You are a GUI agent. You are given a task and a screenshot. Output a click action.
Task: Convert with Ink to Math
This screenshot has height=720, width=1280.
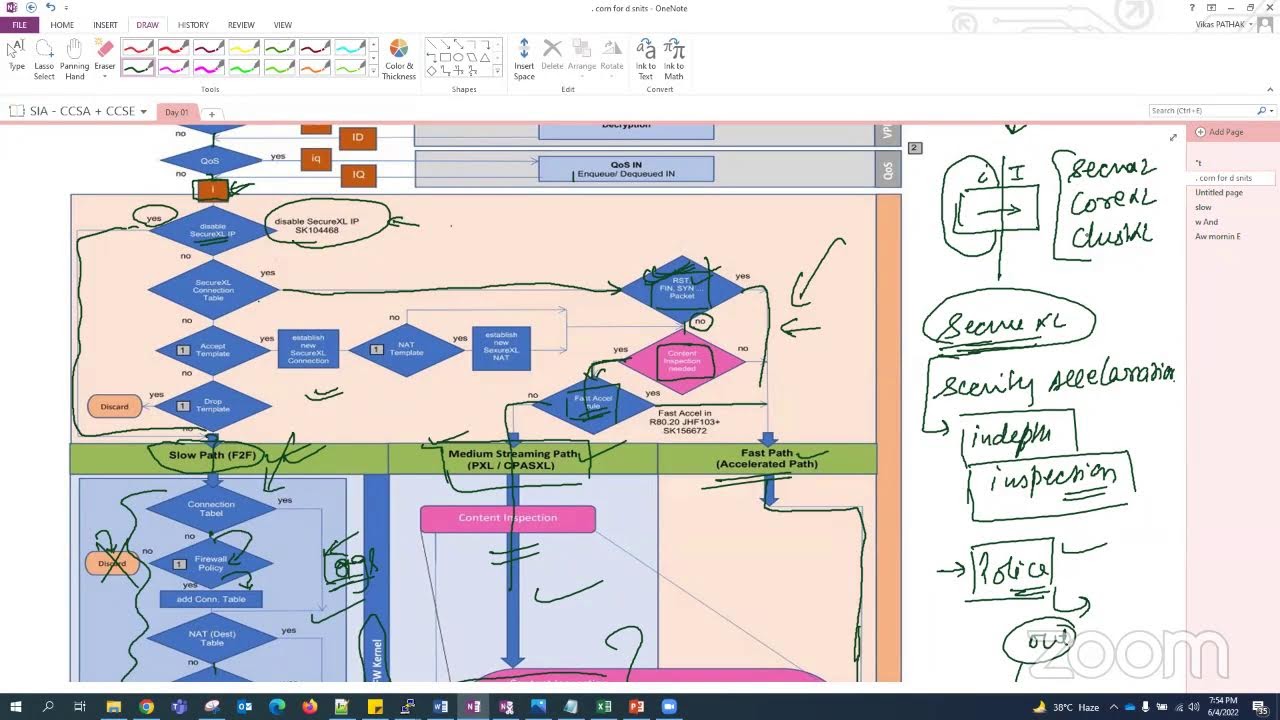coord(674,59)
